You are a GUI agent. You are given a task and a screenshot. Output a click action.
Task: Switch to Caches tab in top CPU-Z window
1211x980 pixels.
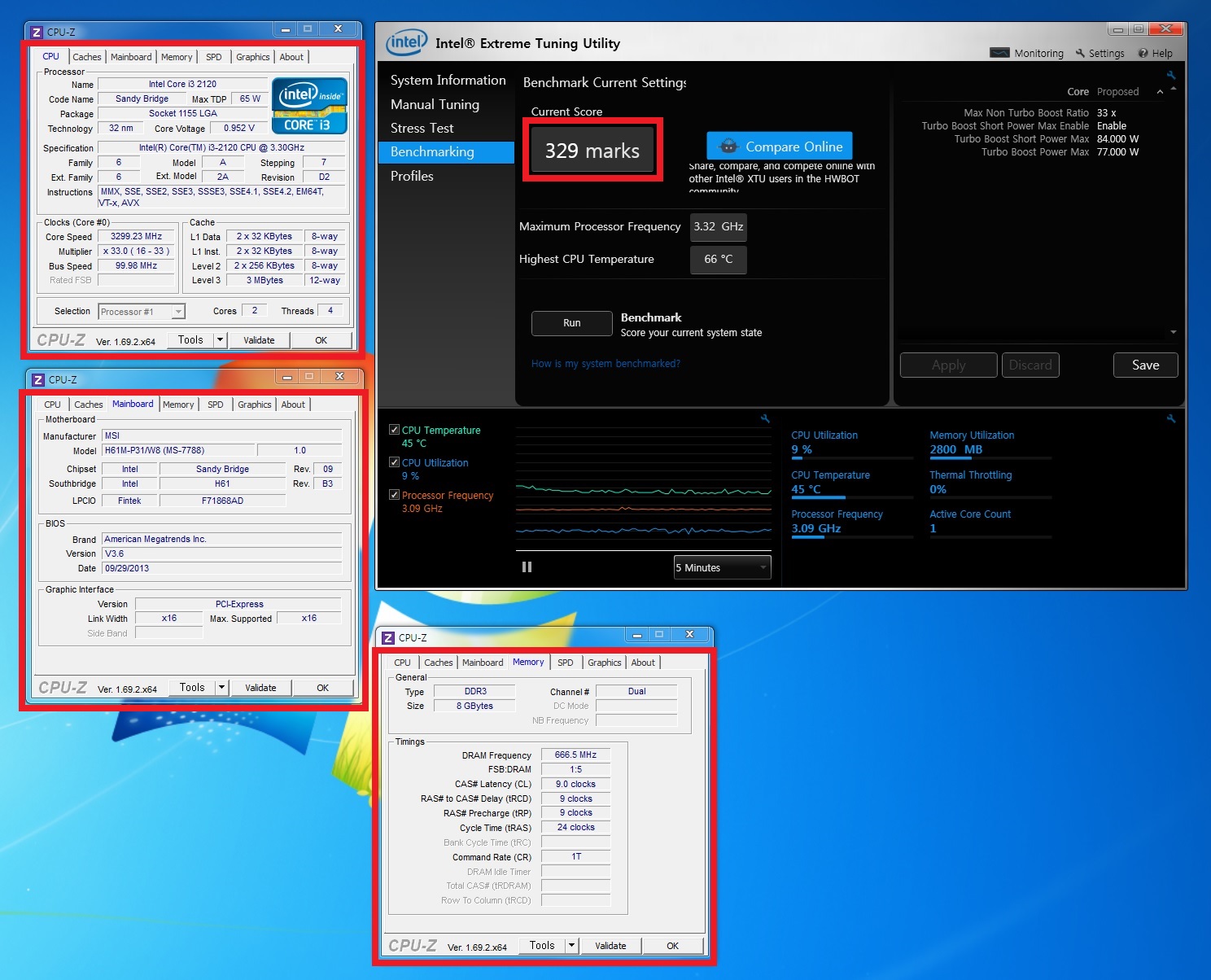pyautogui.click(x=87, y=57)
